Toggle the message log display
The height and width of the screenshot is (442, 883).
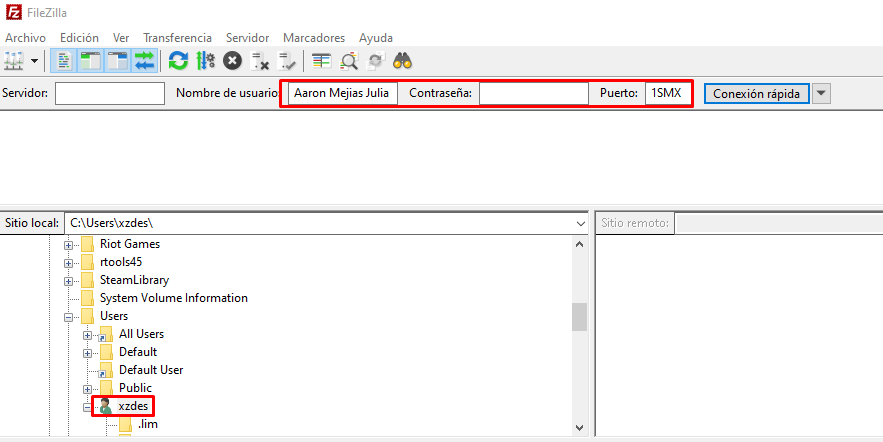[63, 61]
